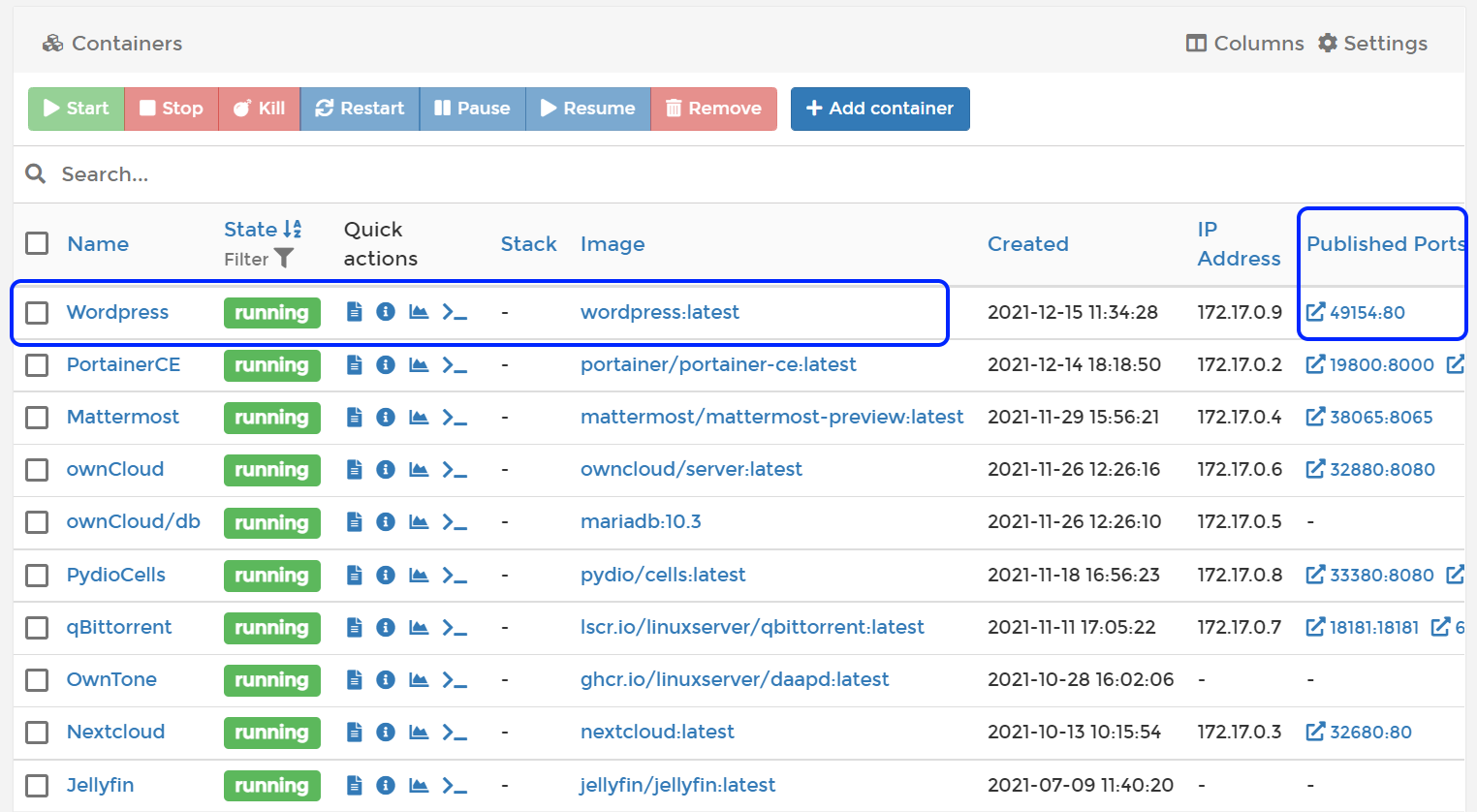
Task: Open stats chart icon for Mattermost
Action: click(x=419, y=417)
